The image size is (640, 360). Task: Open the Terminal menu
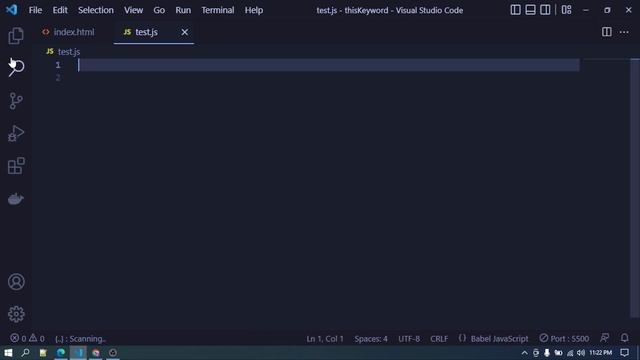point(218,10)
